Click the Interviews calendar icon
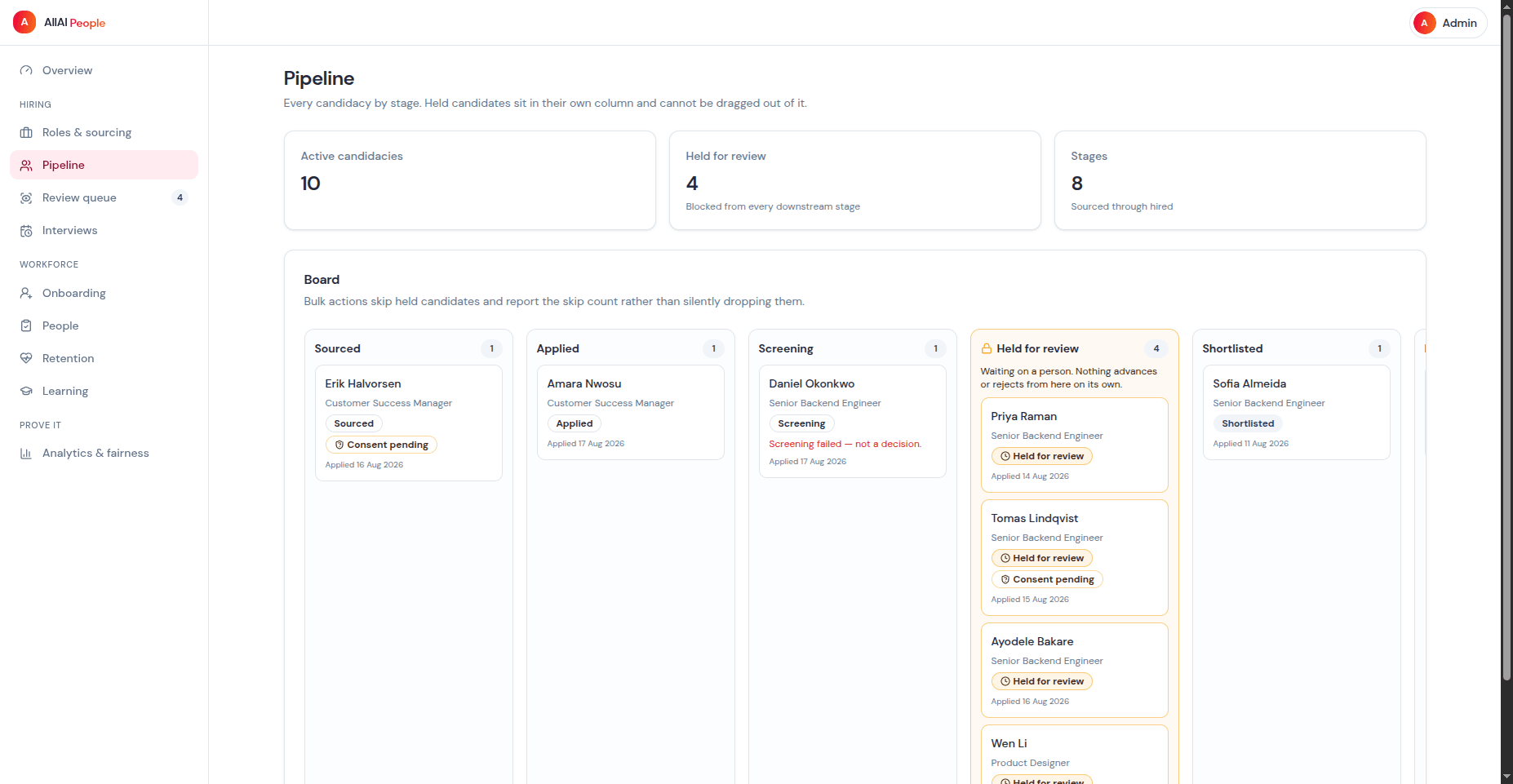The image size is (1513, 784). pos(26,230)
